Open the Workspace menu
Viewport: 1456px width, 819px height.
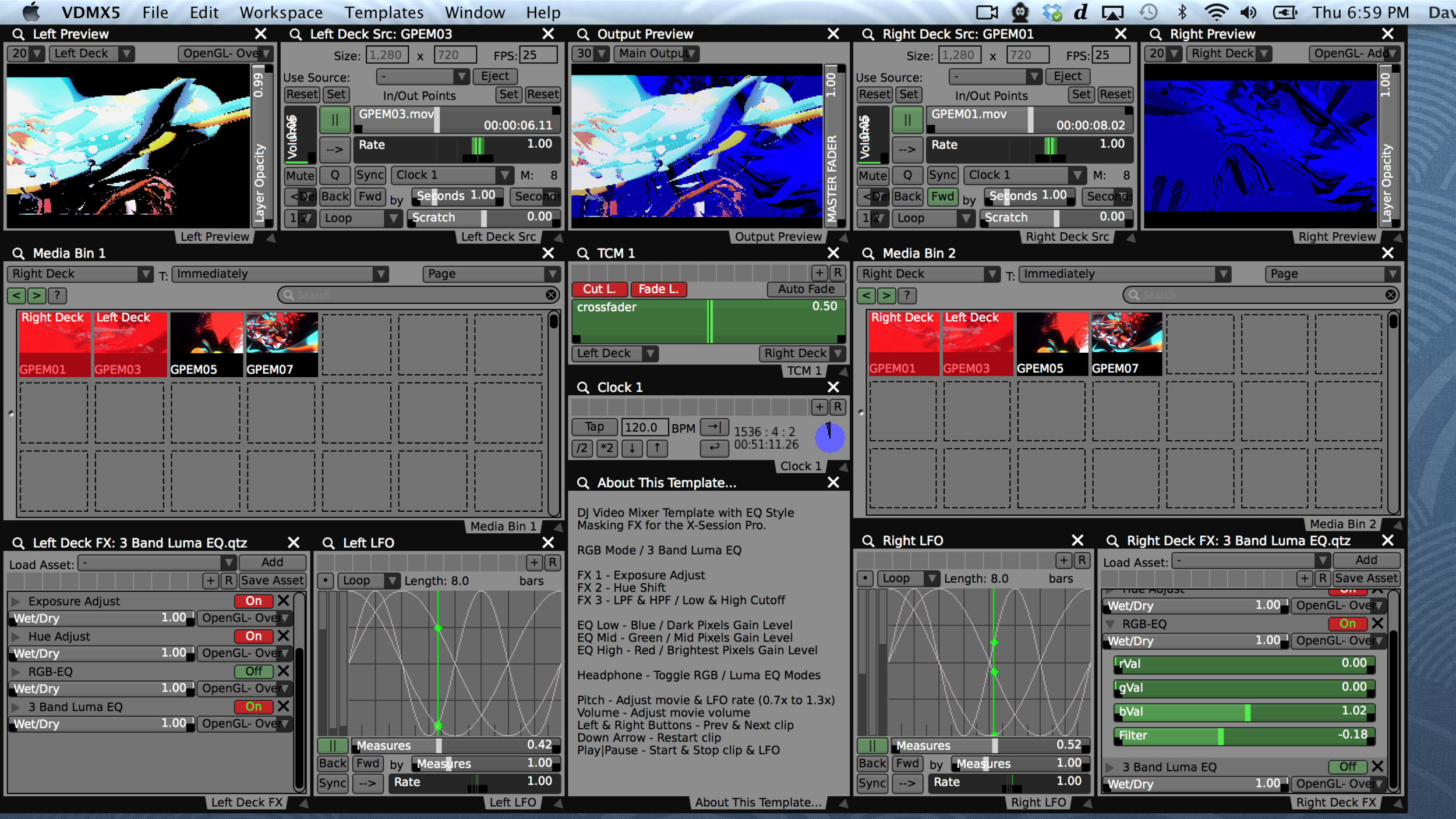(281, 12)
